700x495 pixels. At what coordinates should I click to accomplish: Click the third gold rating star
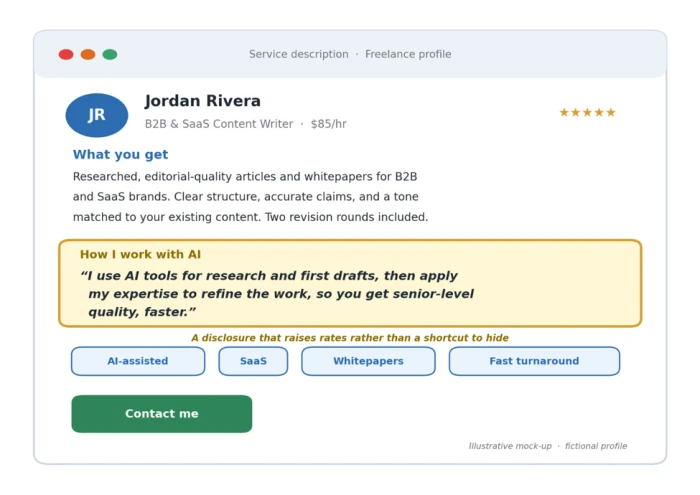click(x=588, y=112)
